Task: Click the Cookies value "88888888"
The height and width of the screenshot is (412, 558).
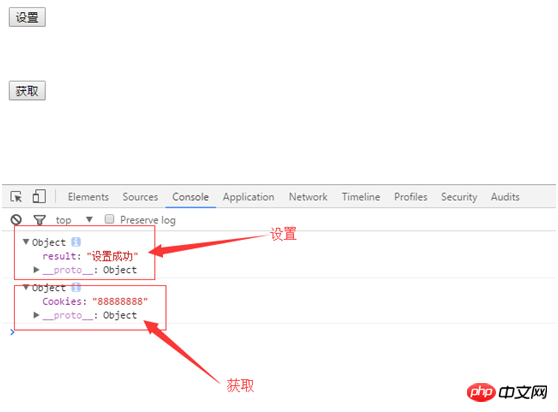Action: (x=120, y=301)
